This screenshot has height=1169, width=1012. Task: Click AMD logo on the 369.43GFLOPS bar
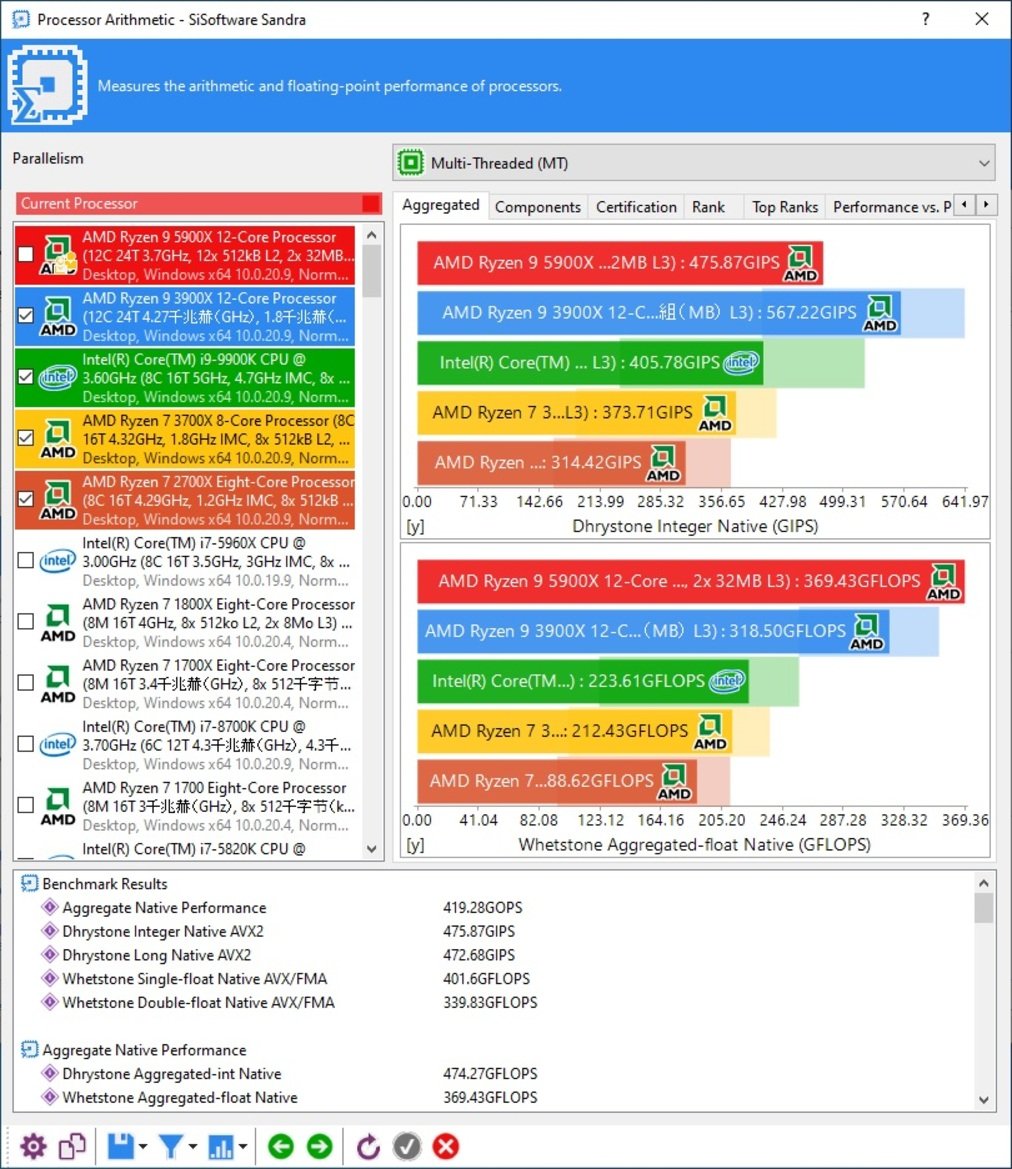(943, 582)
